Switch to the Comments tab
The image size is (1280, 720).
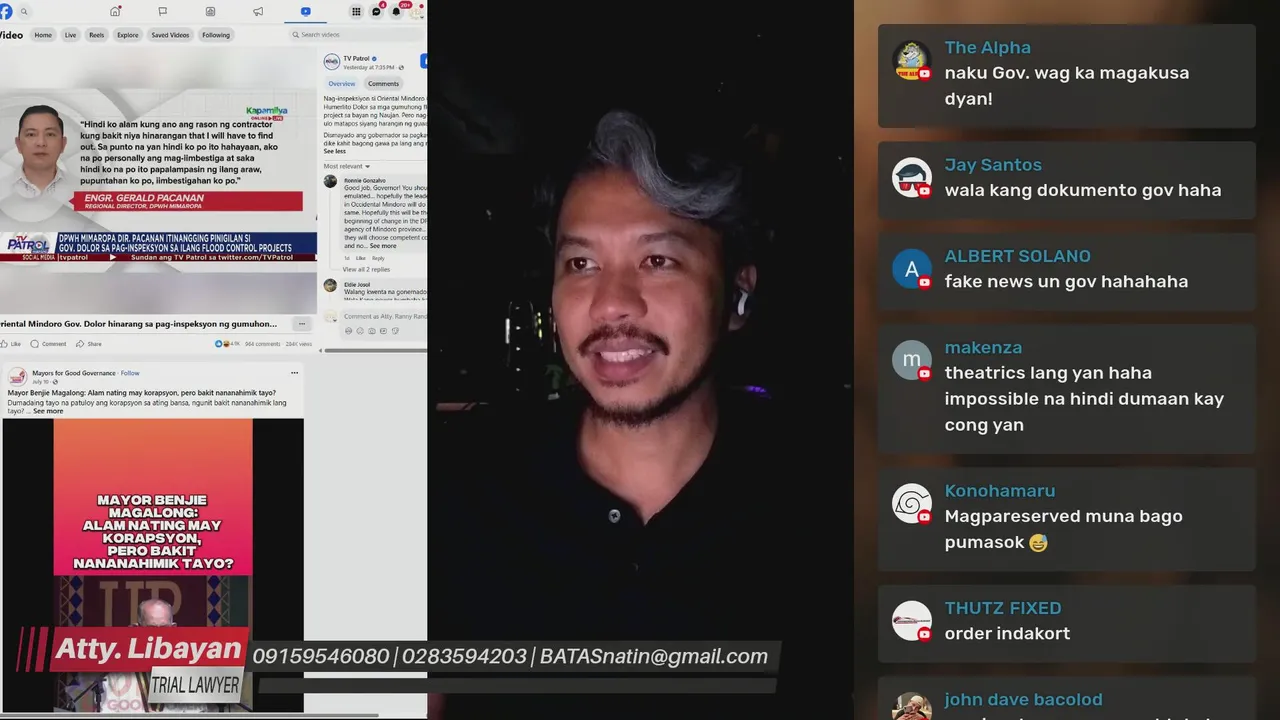(383, 84)
